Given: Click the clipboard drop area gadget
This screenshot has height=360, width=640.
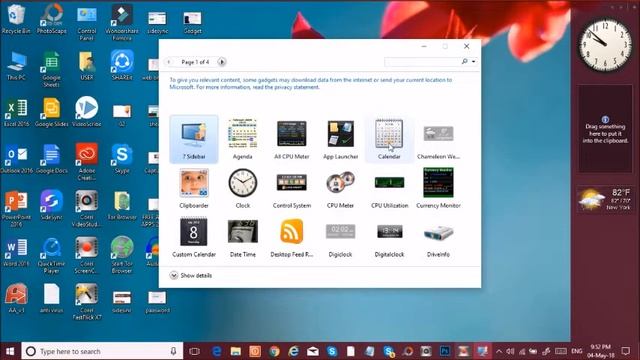Looking at the screenshot, I should point(605,129).
